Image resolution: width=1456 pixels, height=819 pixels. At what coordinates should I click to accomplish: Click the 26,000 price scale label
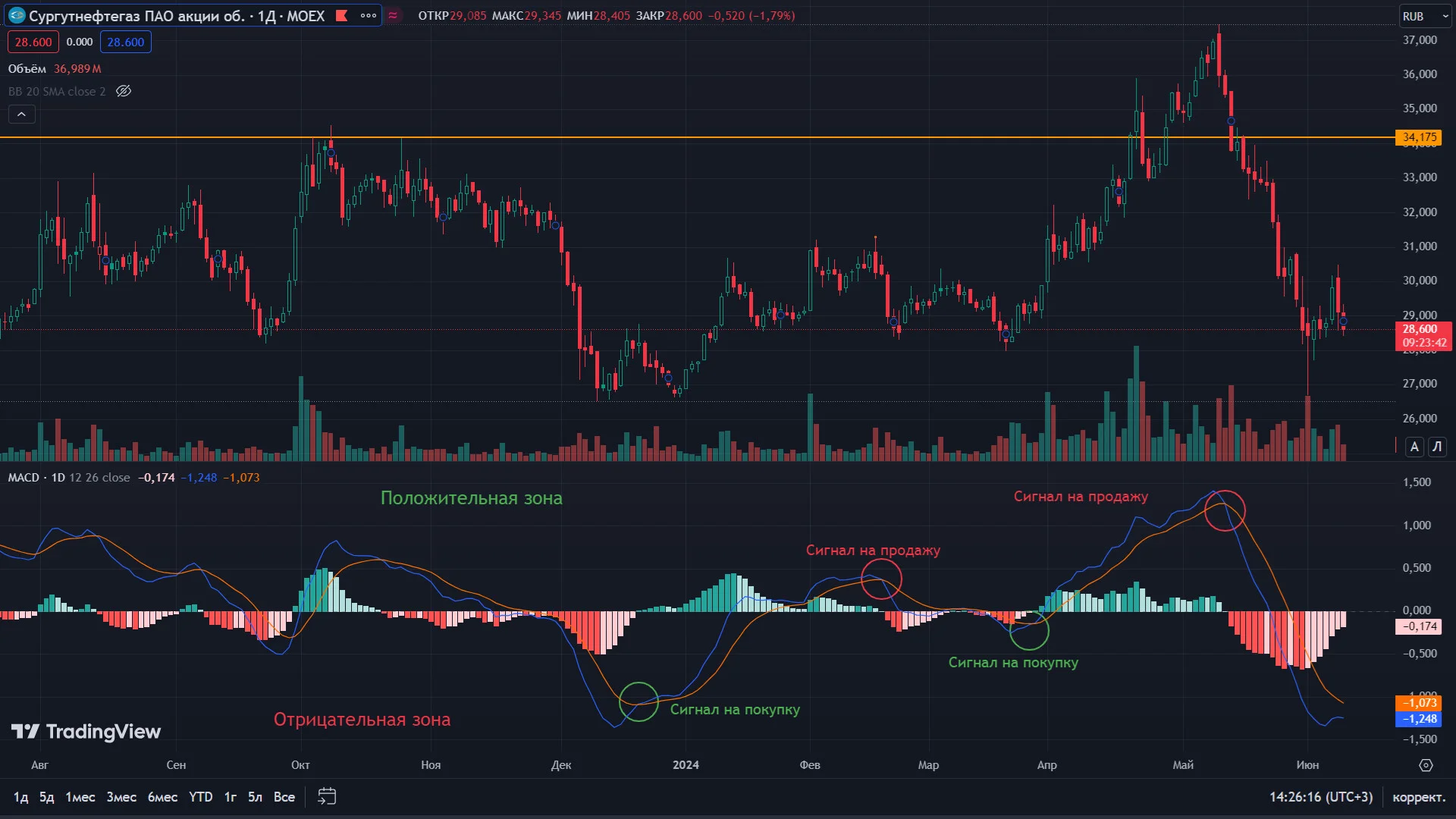coord(1420,419)
